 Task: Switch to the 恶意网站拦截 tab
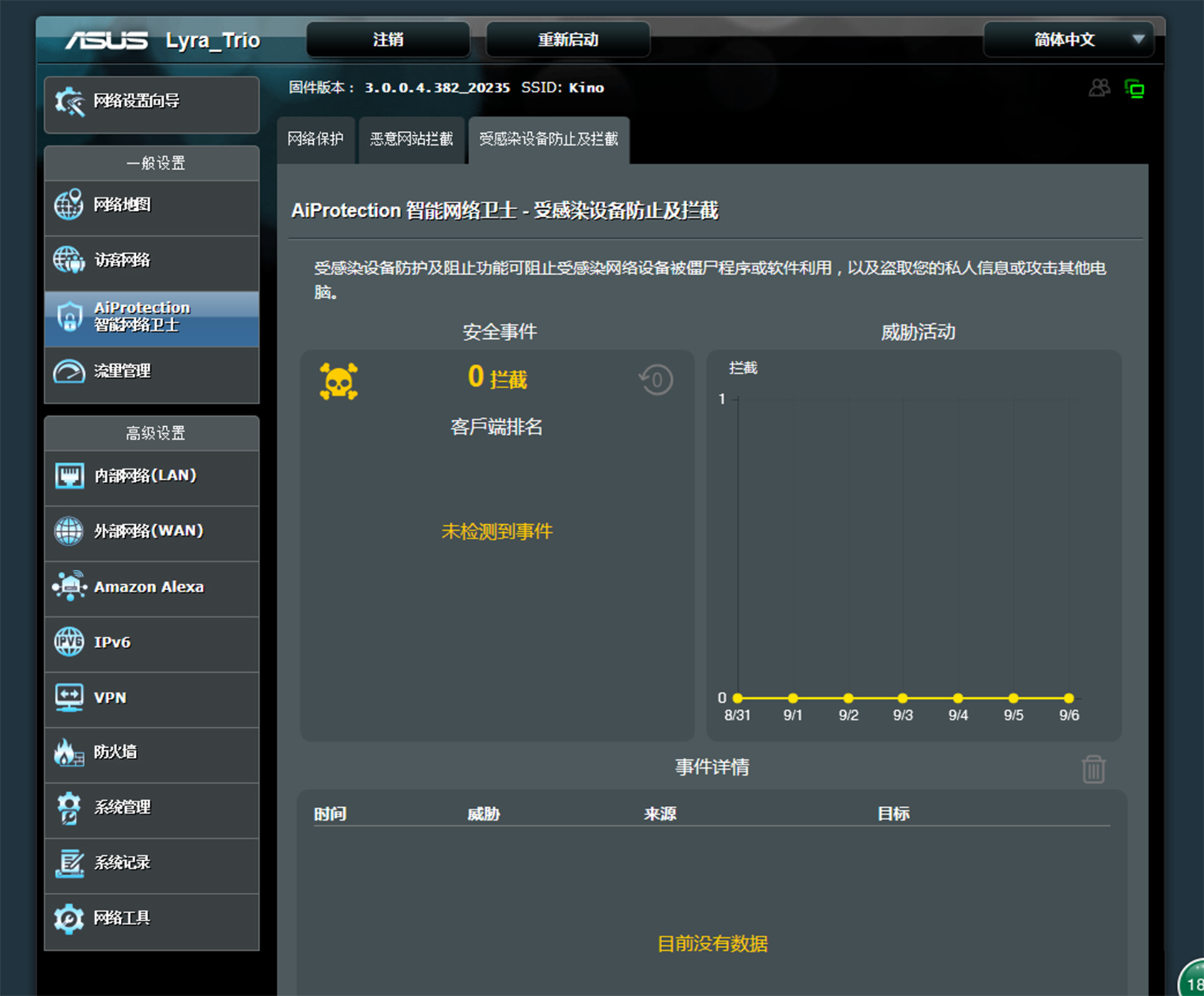(x=411, y=139)
